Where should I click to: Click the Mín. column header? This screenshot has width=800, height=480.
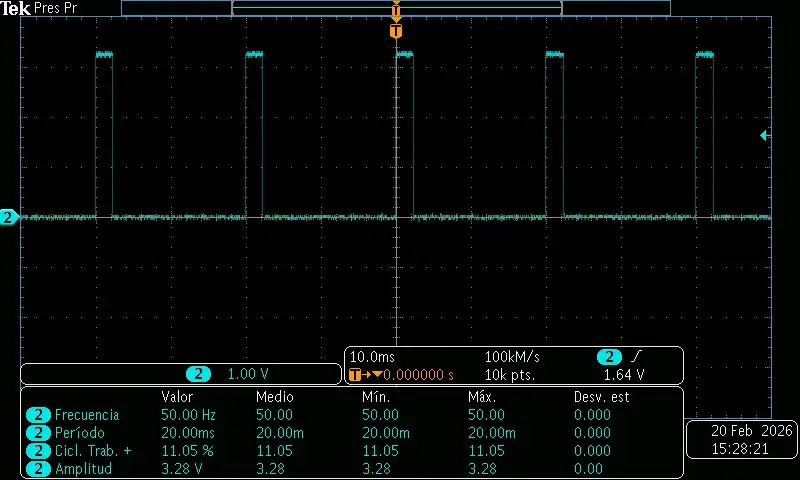376,397
